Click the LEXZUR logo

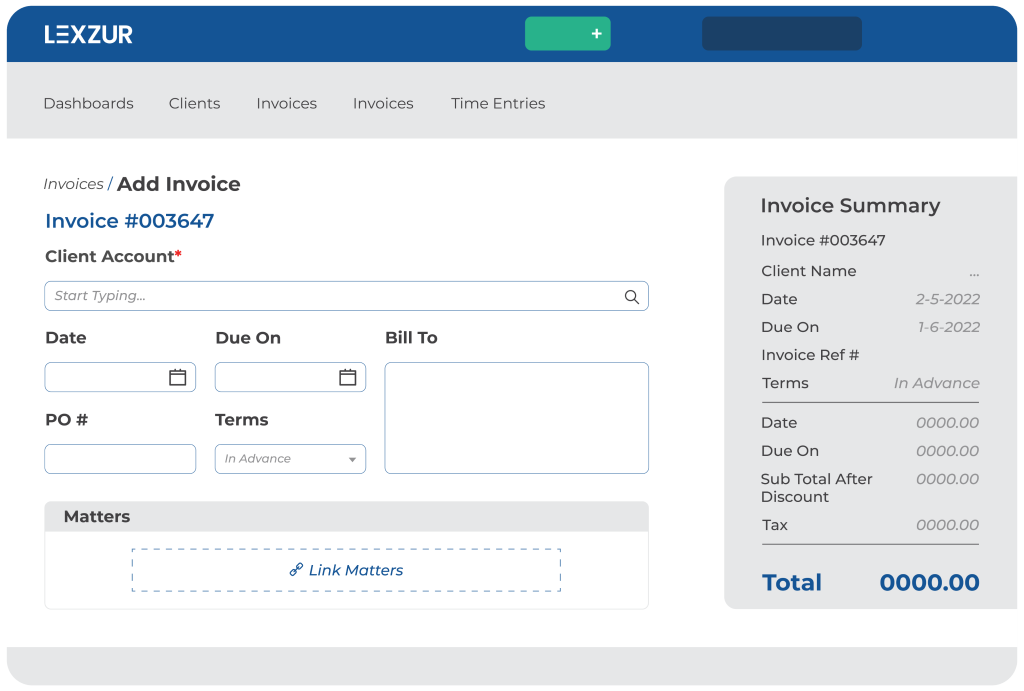pos(88,34)
